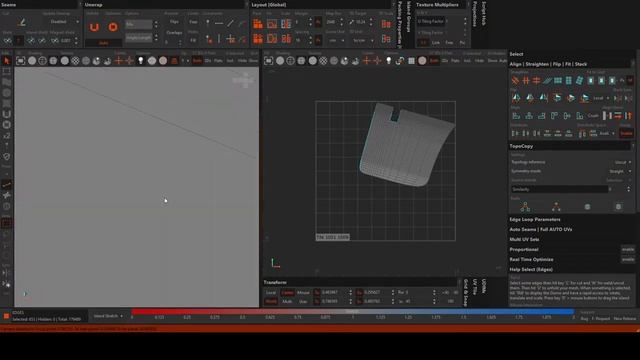Click the top Scale icon in Layout panel

pyautogui.click(x=286, y=24)
